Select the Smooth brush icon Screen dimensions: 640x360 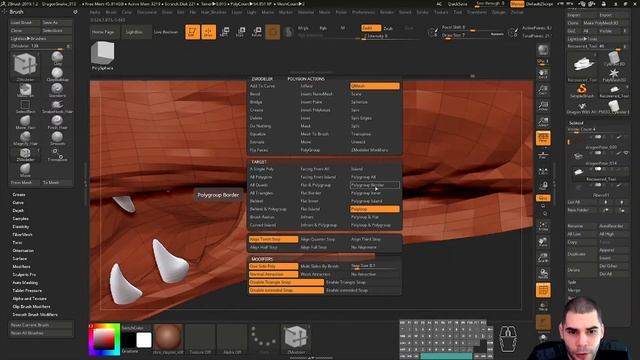(57, 138)
